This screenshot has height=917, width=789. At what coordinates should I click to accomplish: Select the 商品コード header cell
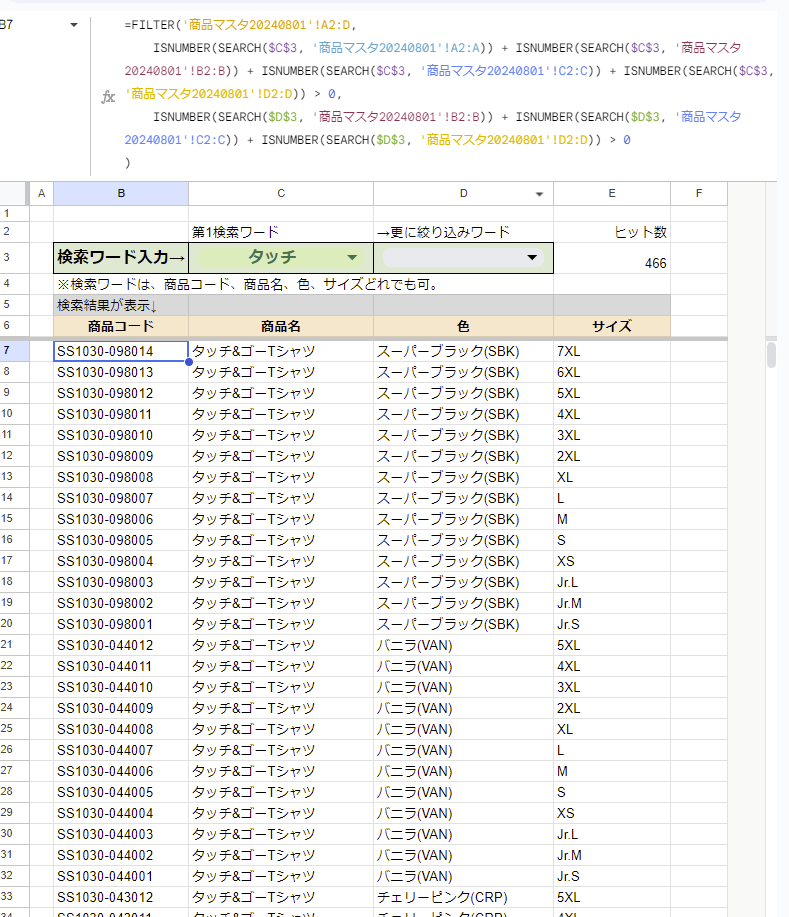click(x=120, y=326)
